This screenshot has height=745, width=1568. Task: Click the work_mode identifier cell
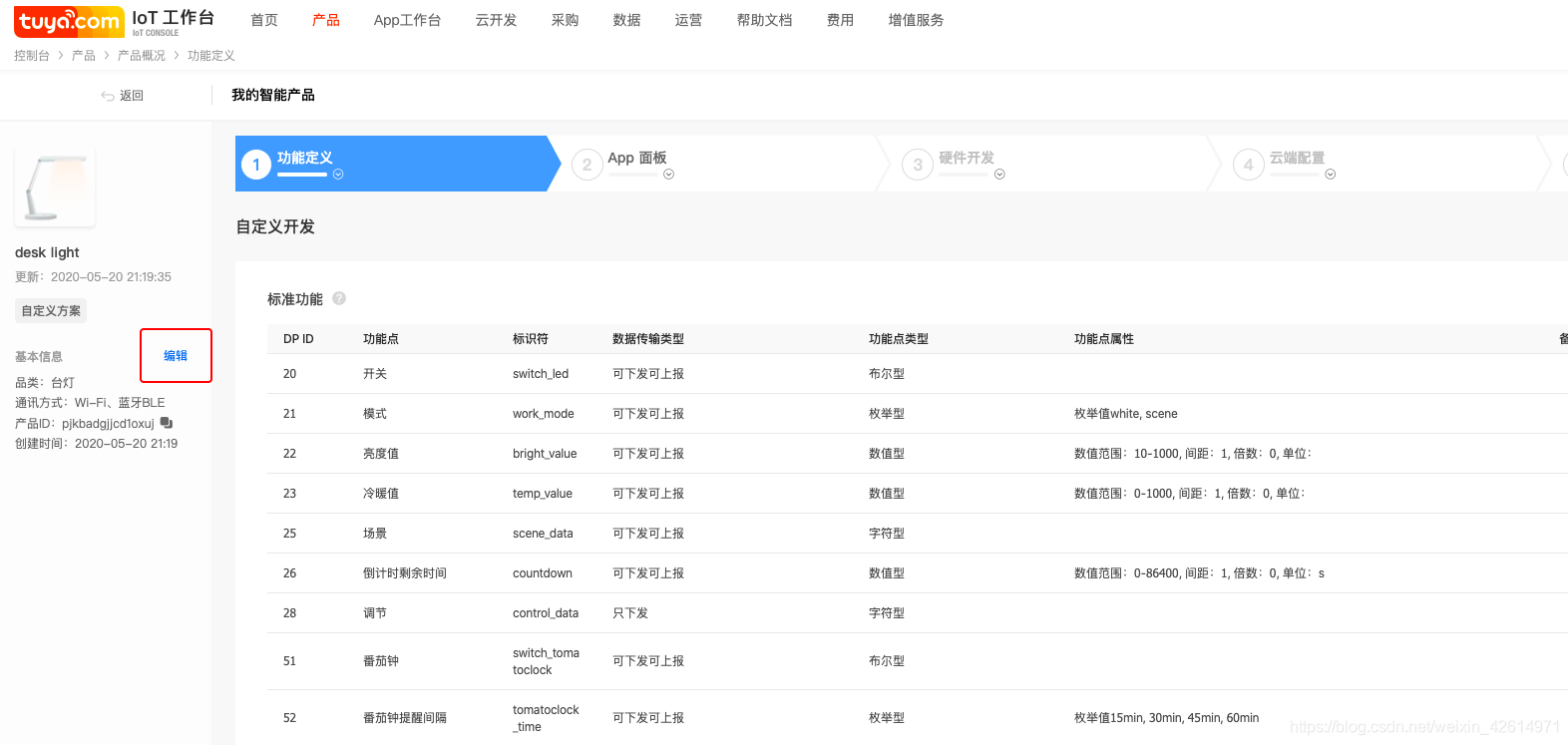pyautogui.click(x=544, y=414)
